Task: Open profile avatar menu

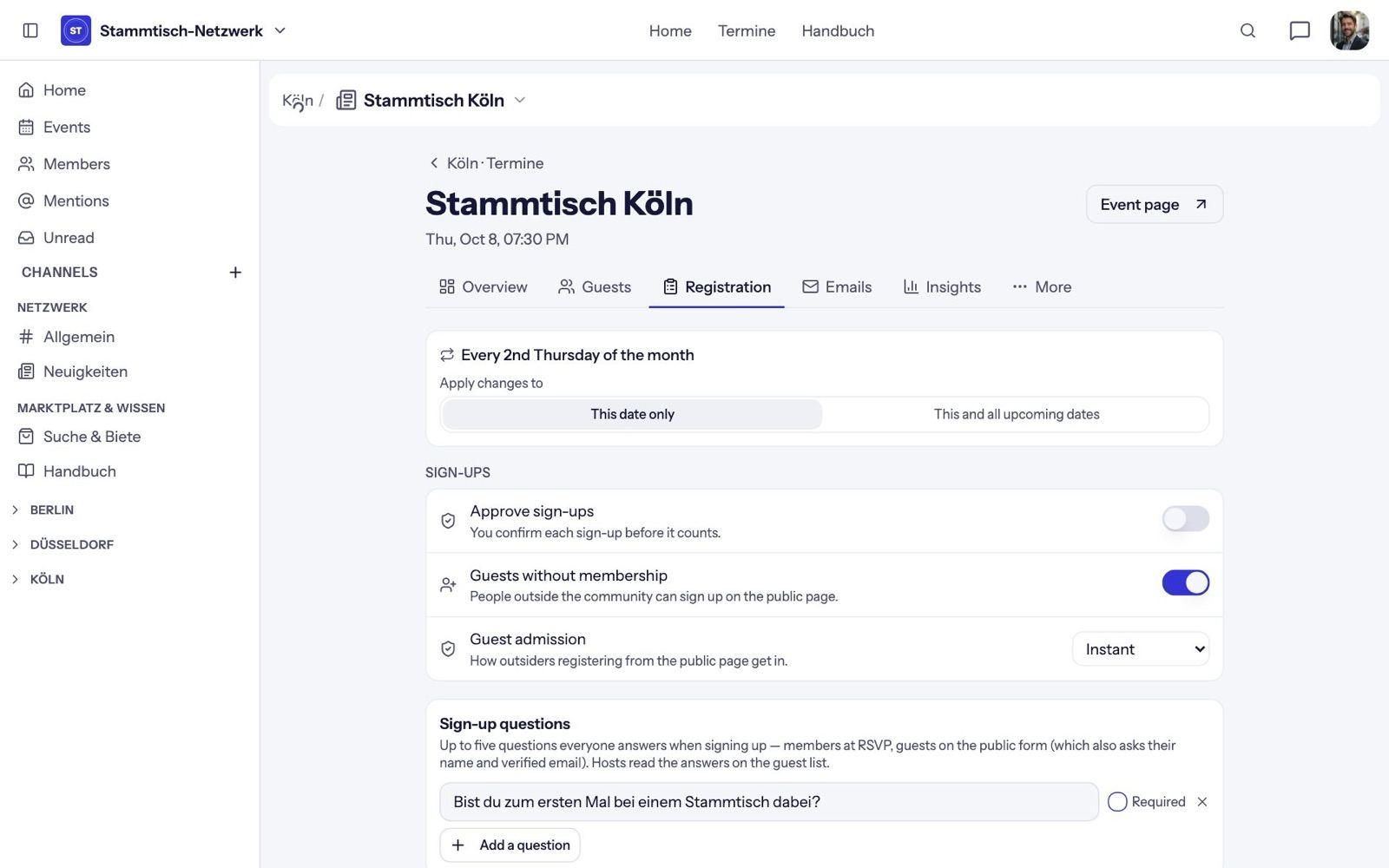Action: 1349,30
